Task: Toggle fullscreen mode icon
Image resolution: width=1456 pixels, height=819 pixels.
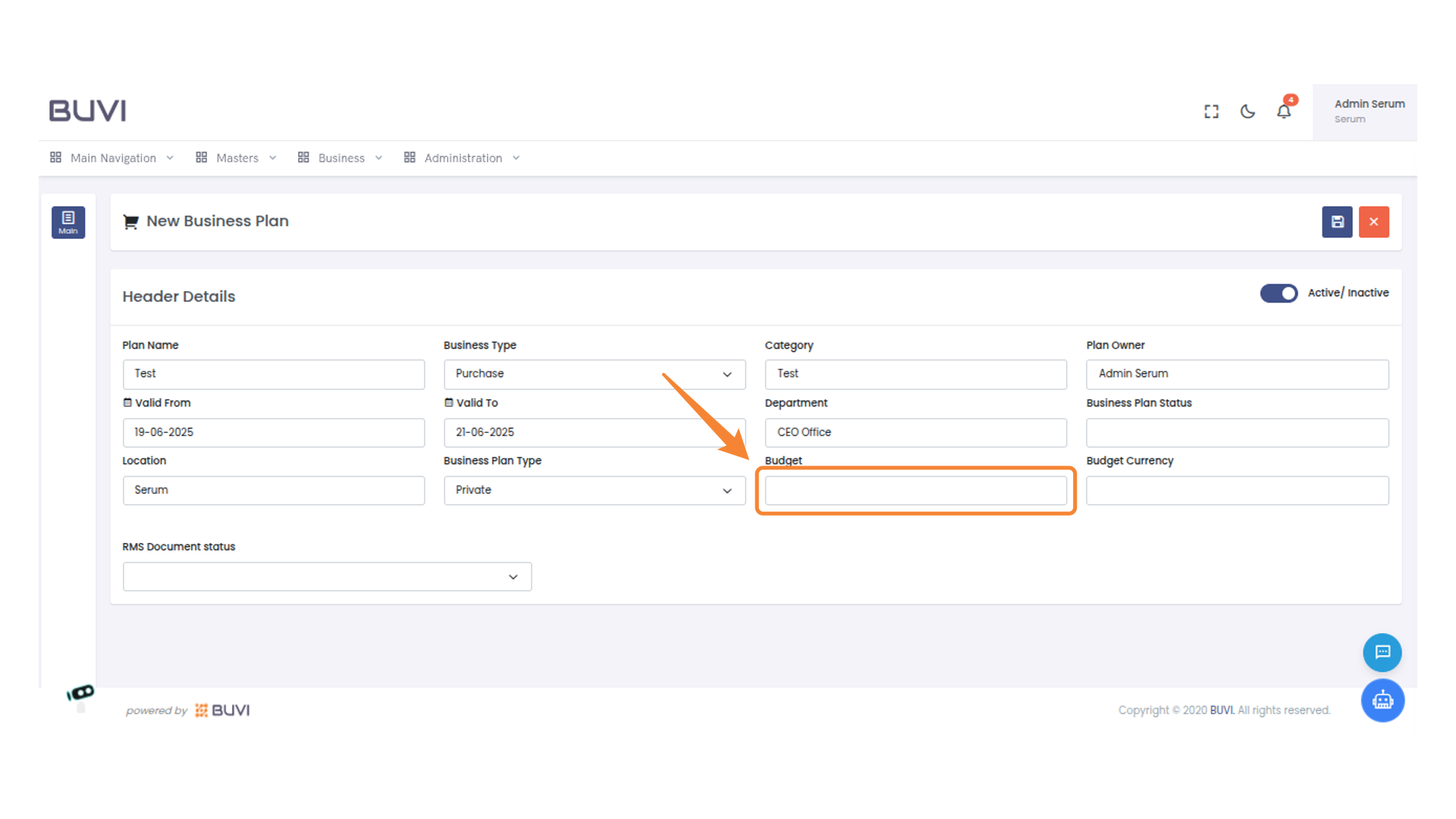Action: 1211,111
